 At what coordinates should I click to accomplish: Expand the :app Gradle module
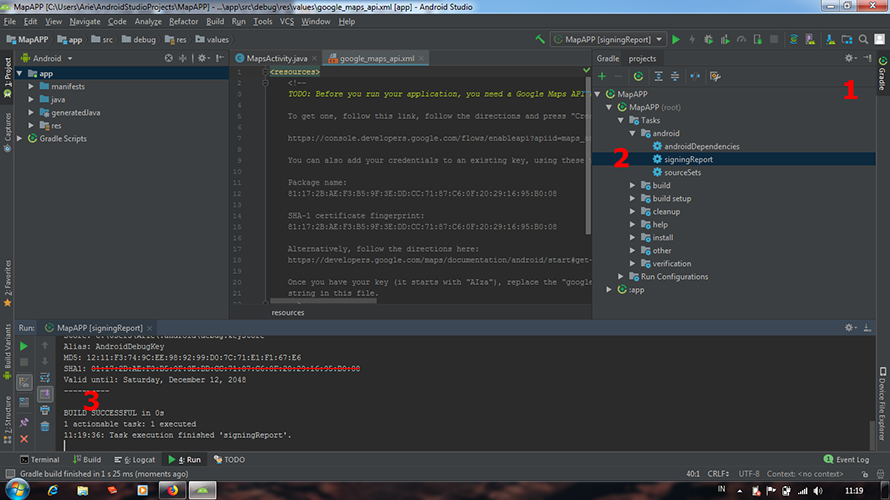click(x=609, y=290)
